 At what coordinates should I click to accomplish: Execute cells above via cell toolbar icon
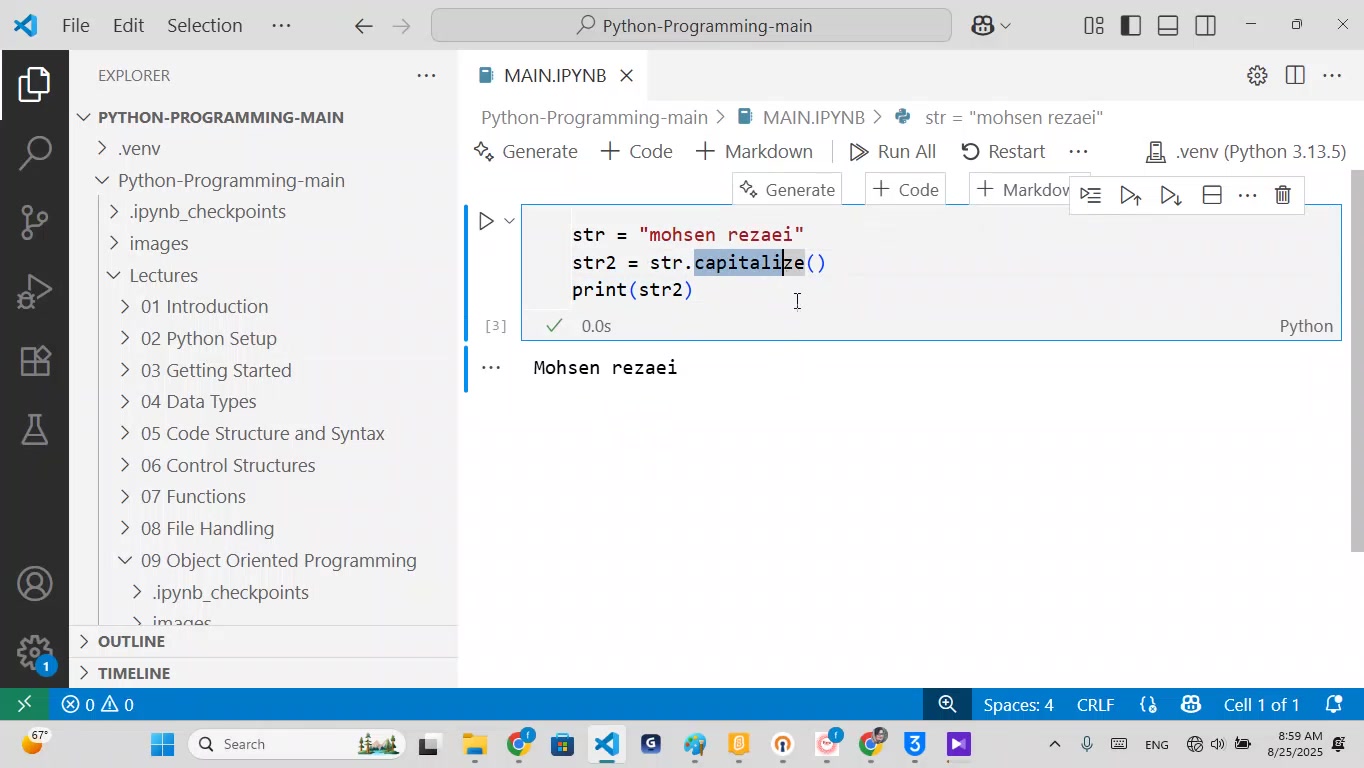(1131, 195)
